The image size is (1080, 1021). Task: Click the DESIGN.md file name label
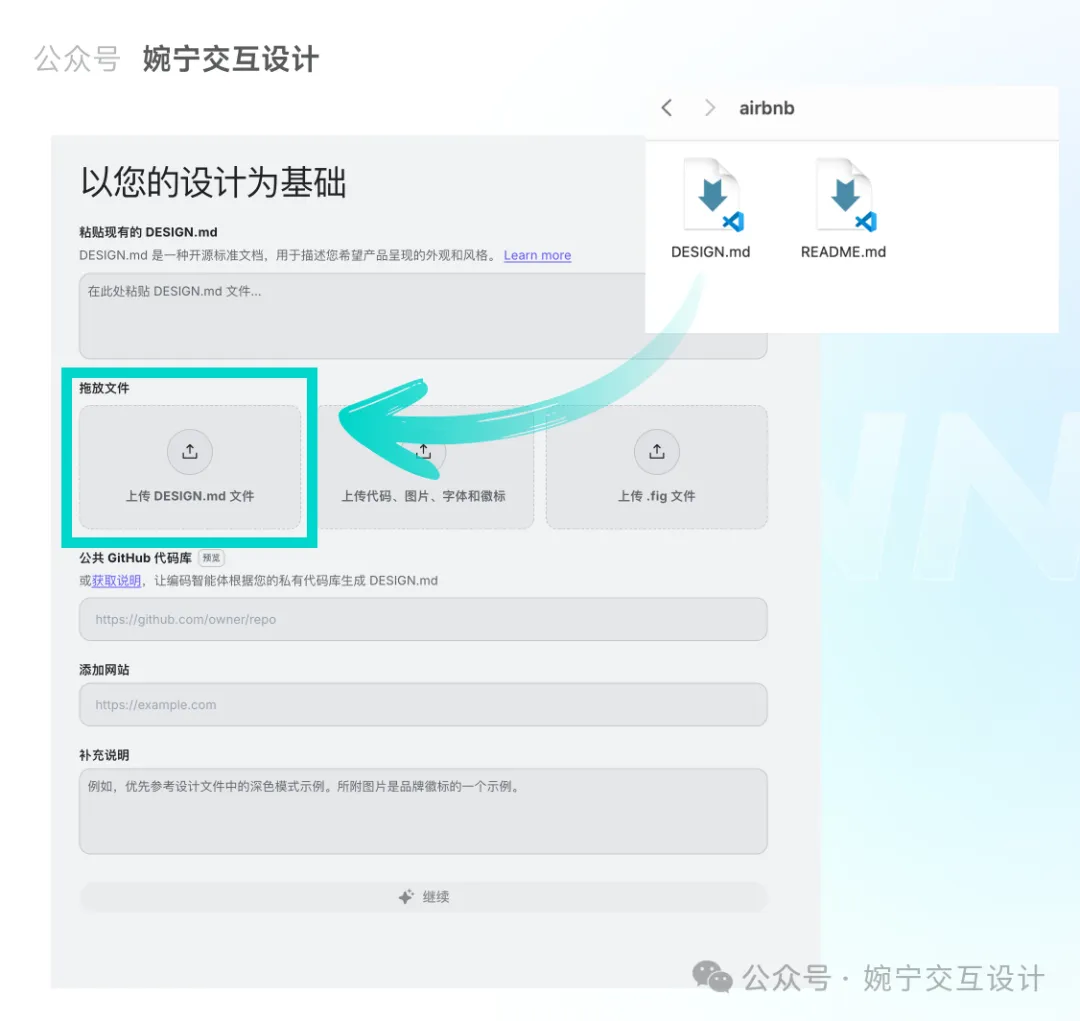[711, 252]
